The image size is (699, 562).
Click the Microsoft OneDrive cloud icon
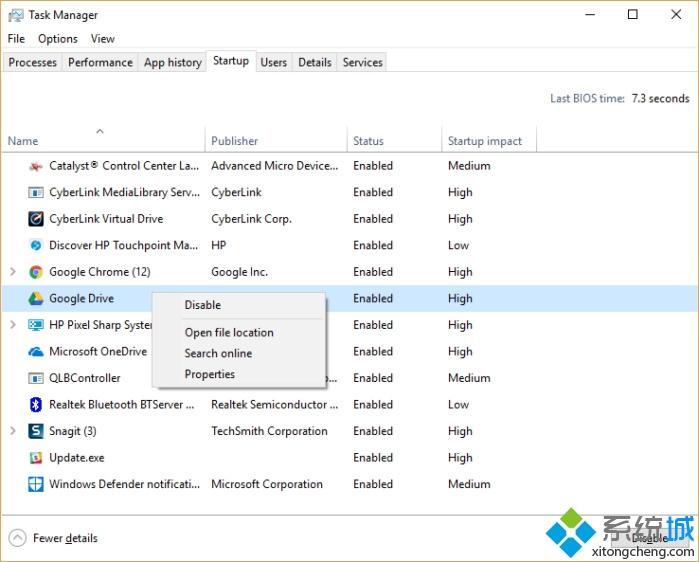(36, 352)
